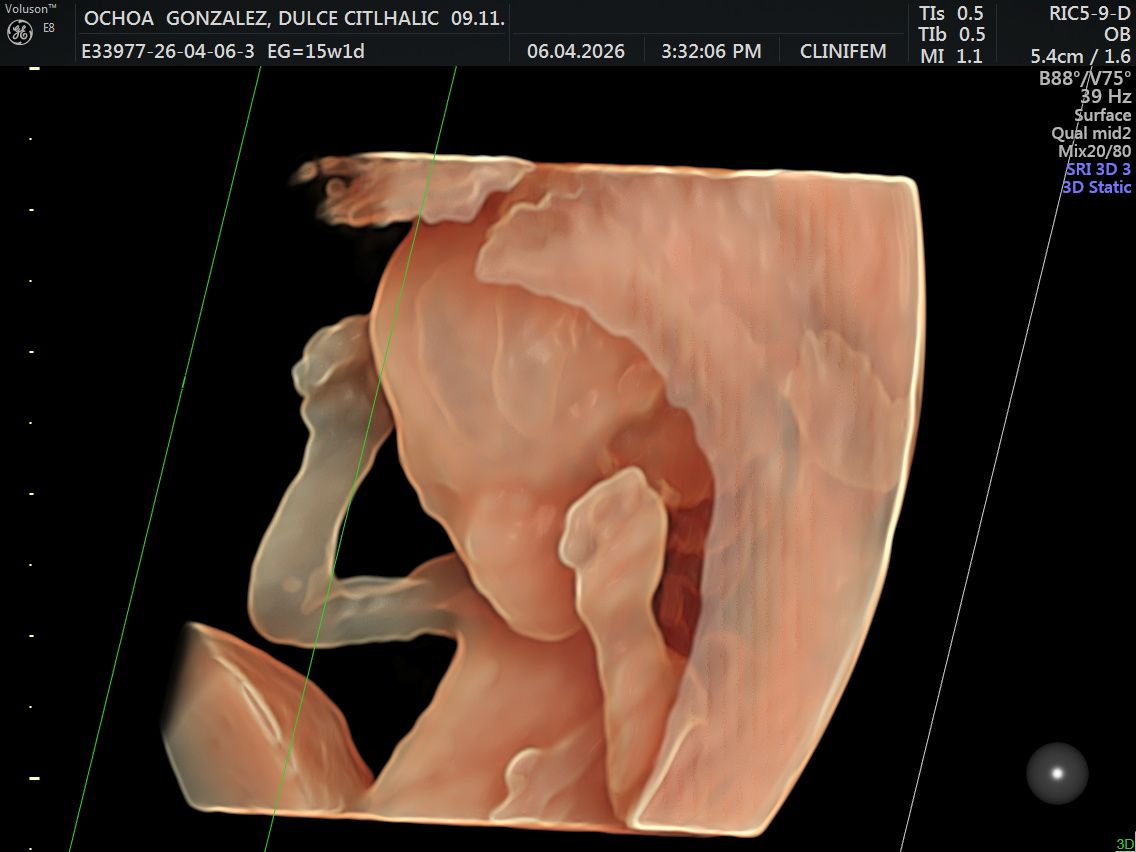Click the CLINIFEM clinic label
This screenshot has height=852, width=1136.
(843, 51)
